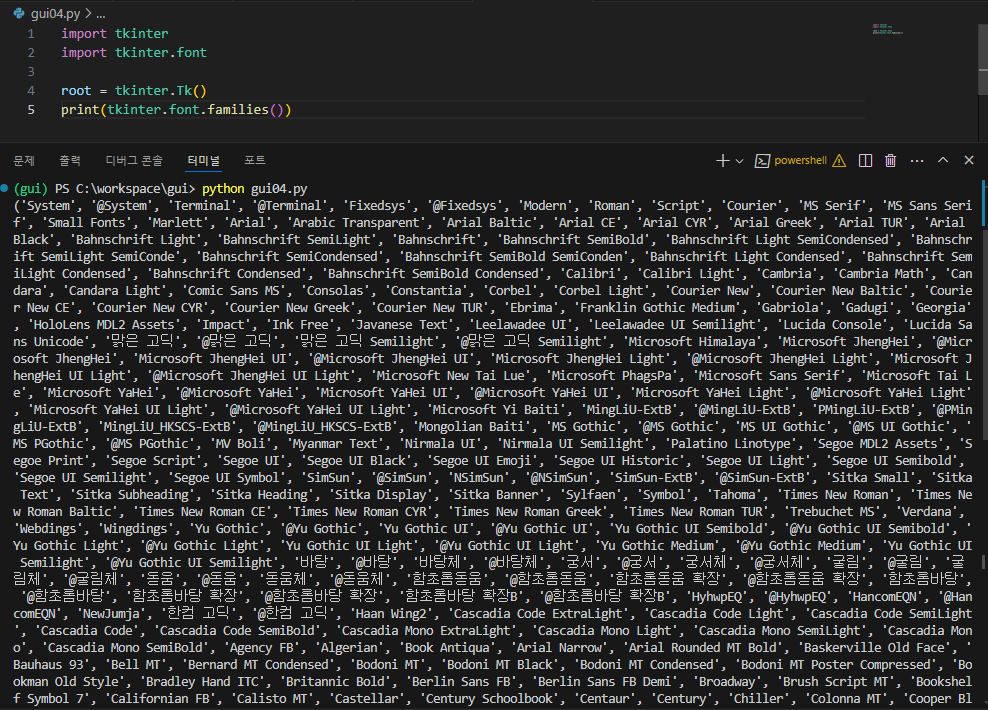Click the 'root = tkinter.Tk()' code line

point(134,91)
